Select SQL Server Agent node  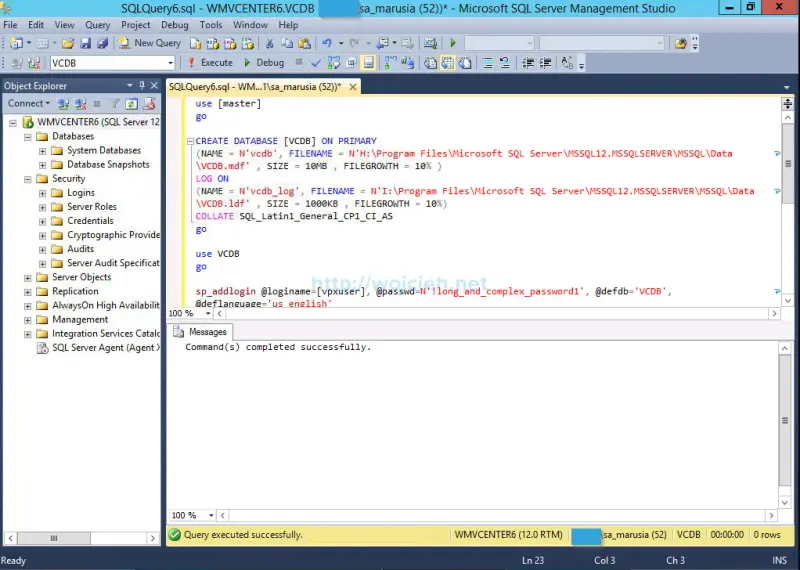pyautogui.click(x=106, y=348)
